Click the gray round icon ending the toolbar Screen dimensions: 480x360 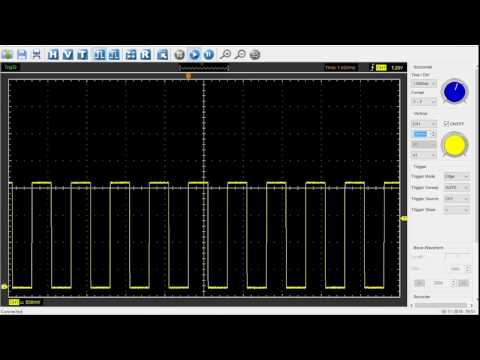tap(255, 54)
